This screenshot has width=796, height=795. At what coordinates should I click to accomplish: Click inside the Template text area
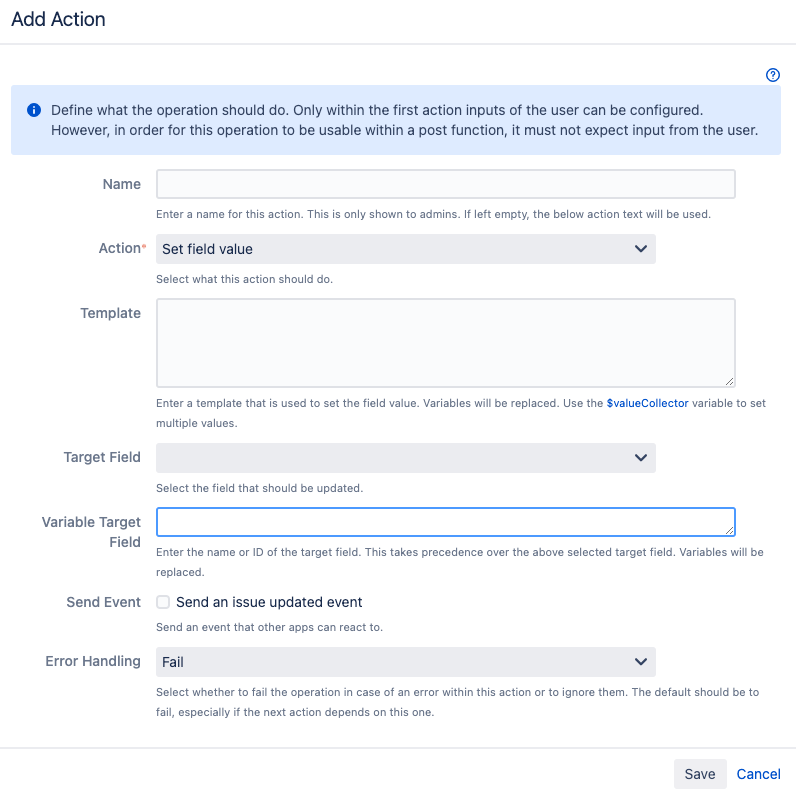click(x=445, y=342)
